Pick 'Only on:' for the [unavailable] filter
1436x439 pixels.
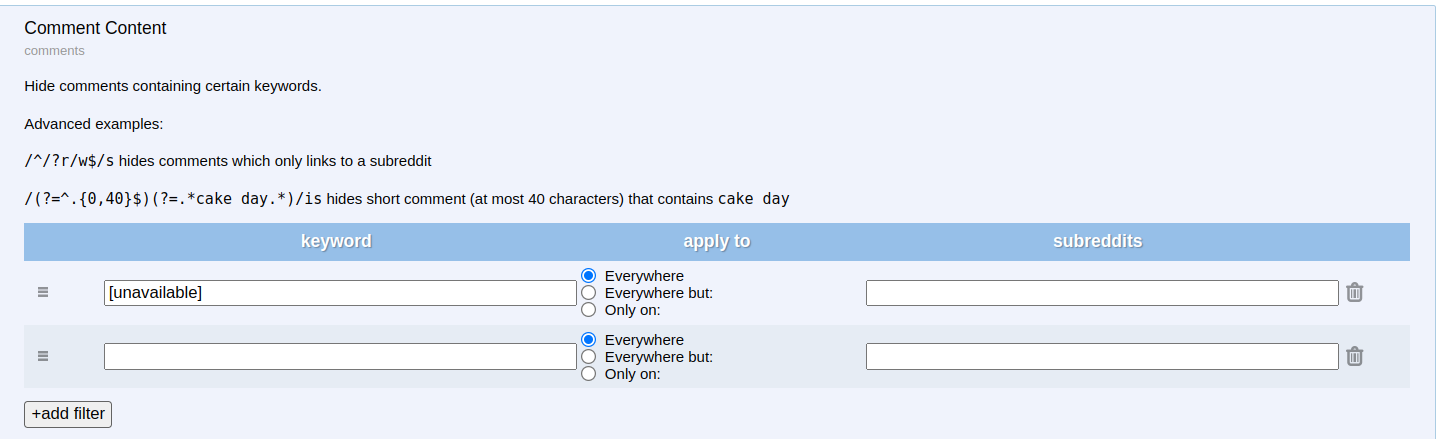[589, 309]
